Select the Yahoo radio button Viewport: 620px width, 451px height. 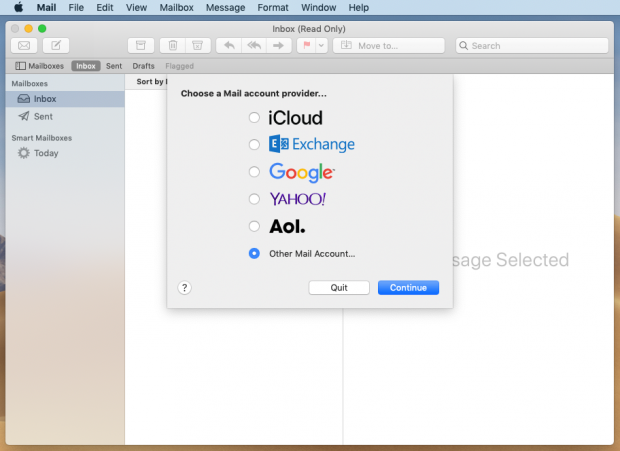(254, 199)
